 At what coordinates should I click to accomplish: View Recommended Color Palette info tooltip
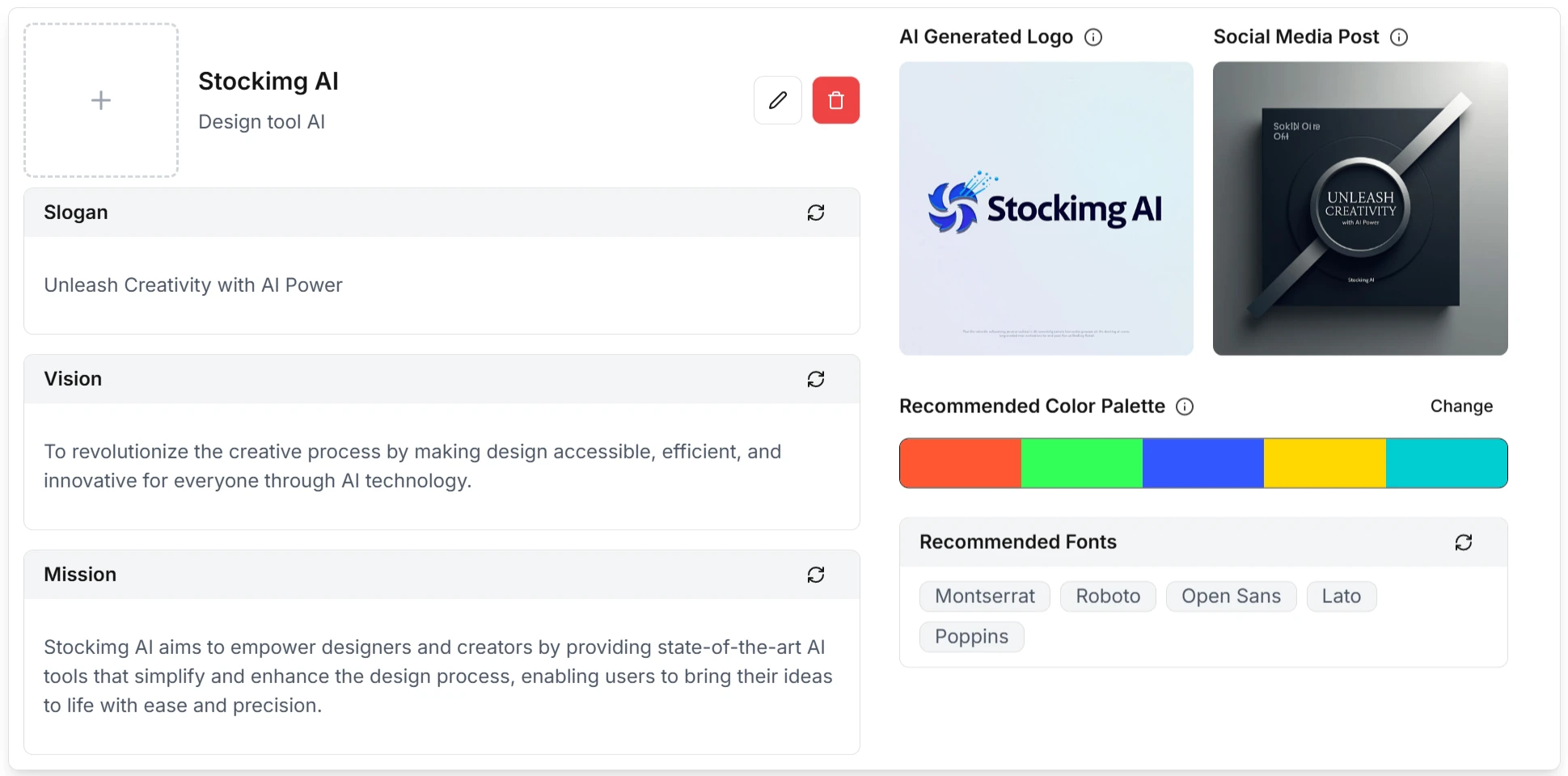(x=1184, y=407)
